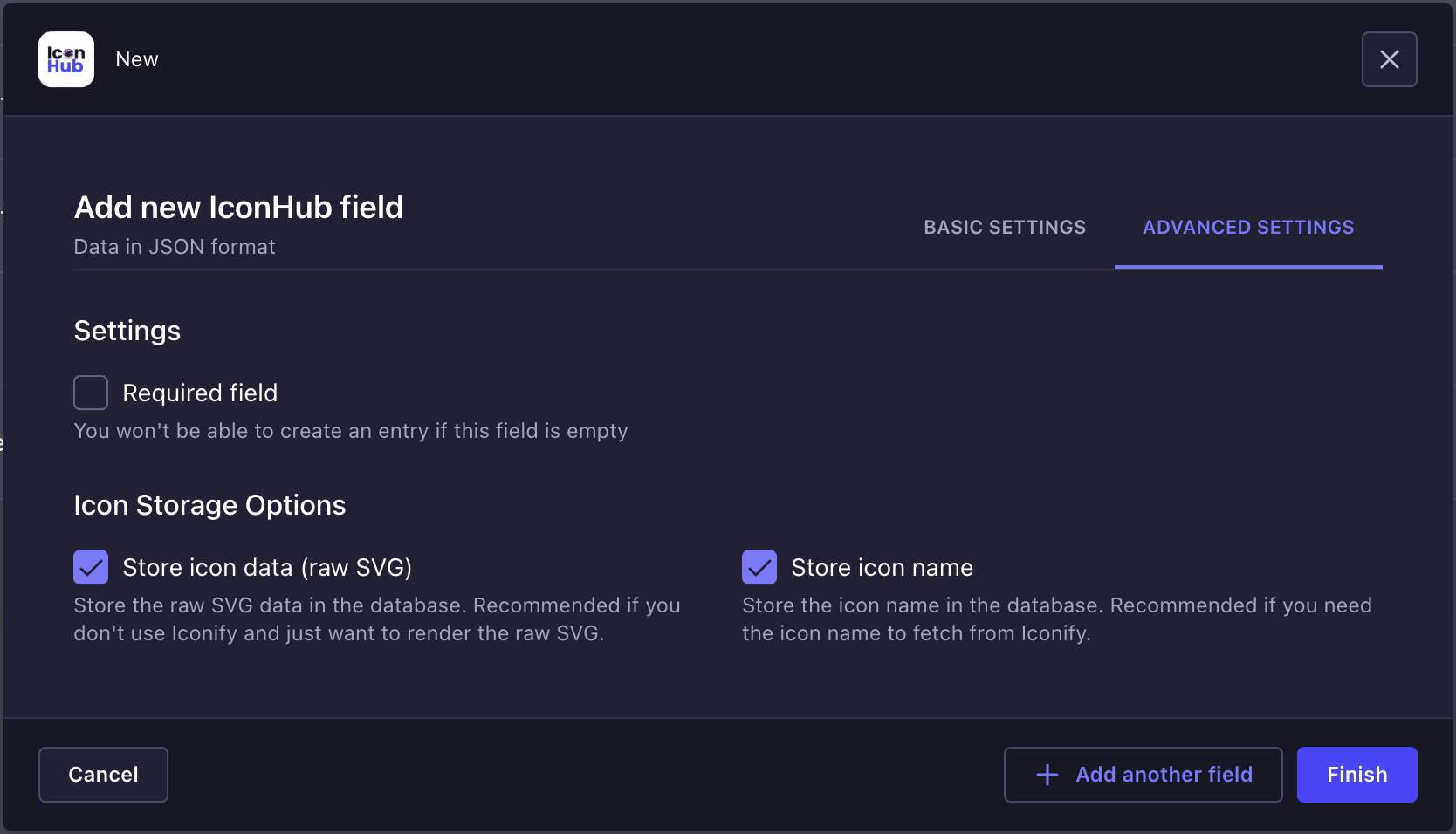Click the 'You won't be able to create an entry' hint
The width and height of the screenshot is (1456, 834).
pyautogui.click(x=351, y=431)
